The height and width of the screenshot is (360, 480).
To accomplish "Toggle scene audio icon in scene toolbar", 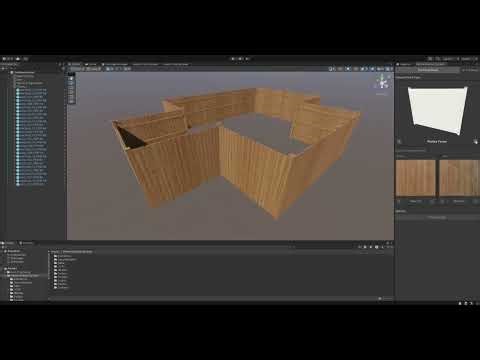I will [356, 69].
